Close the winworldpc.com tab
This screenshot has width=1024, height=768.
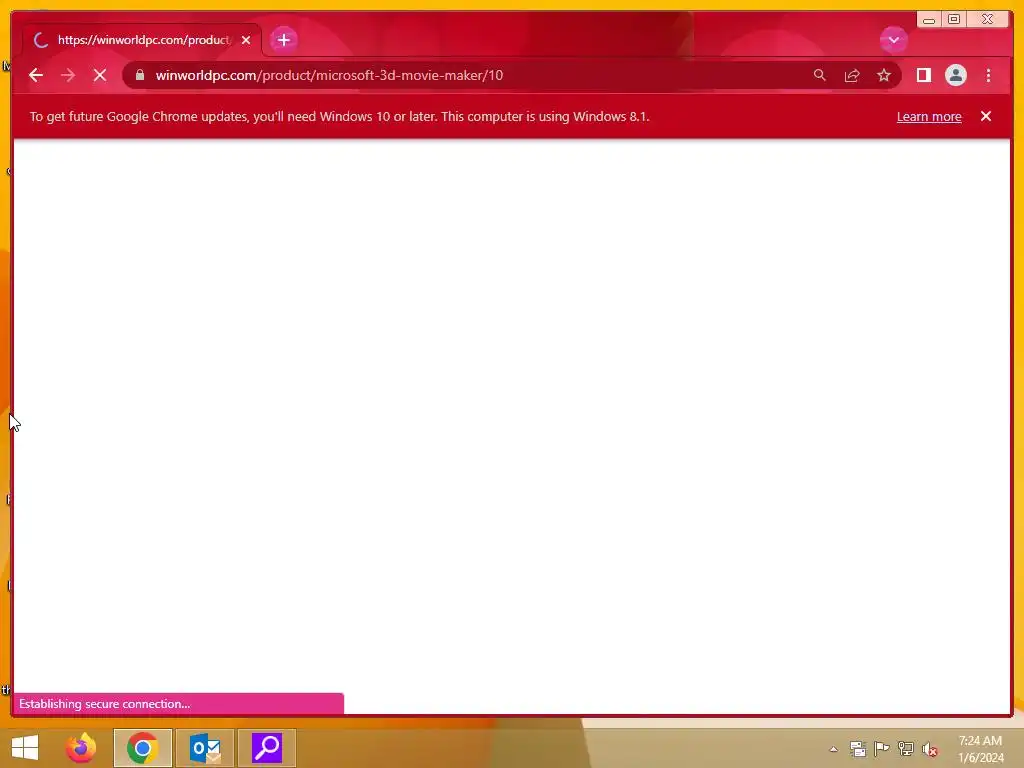coord(246,40)
